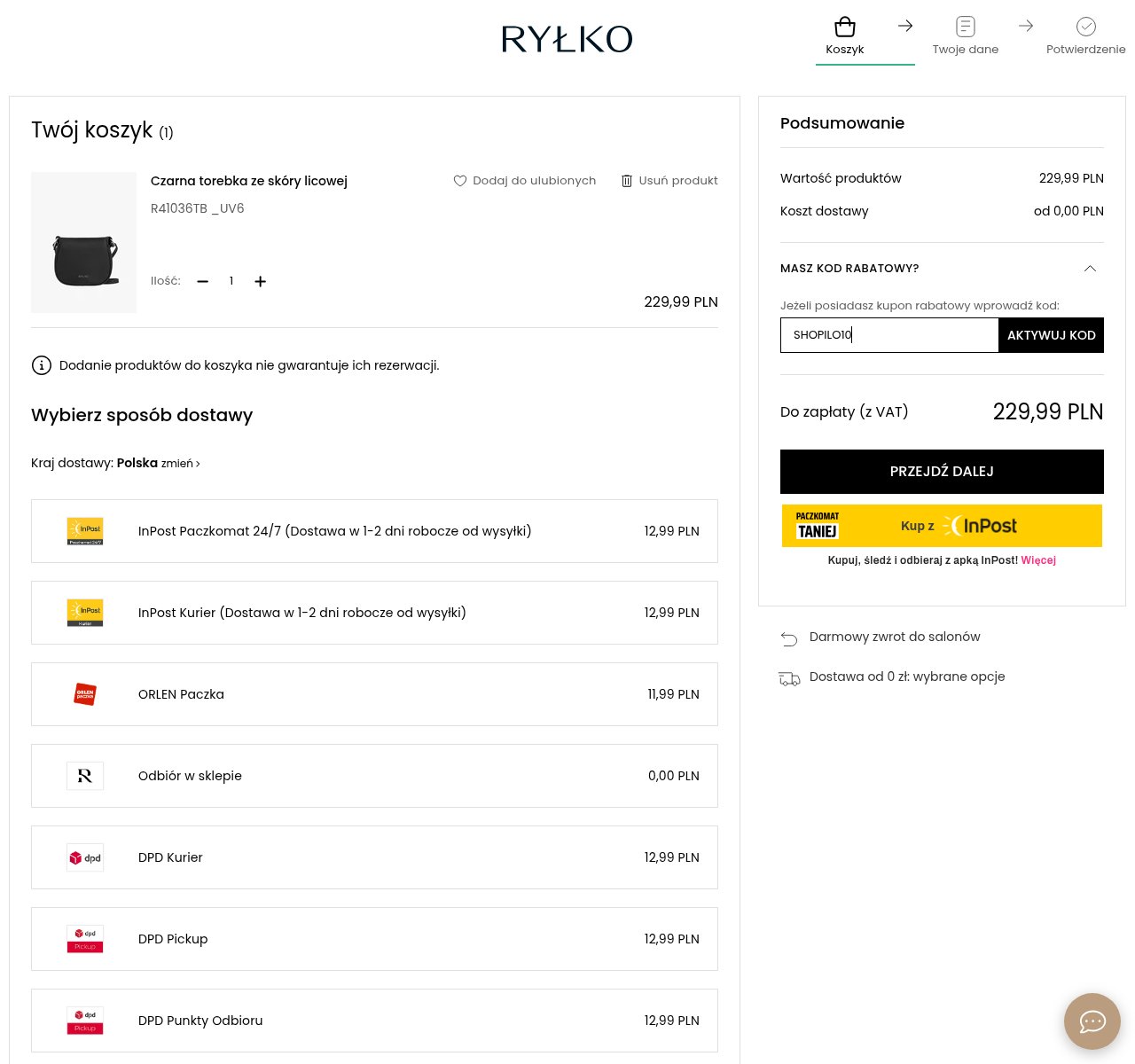Click the DPD Pickup logo
This screenshot has height=1064, width=1135.
85,939
